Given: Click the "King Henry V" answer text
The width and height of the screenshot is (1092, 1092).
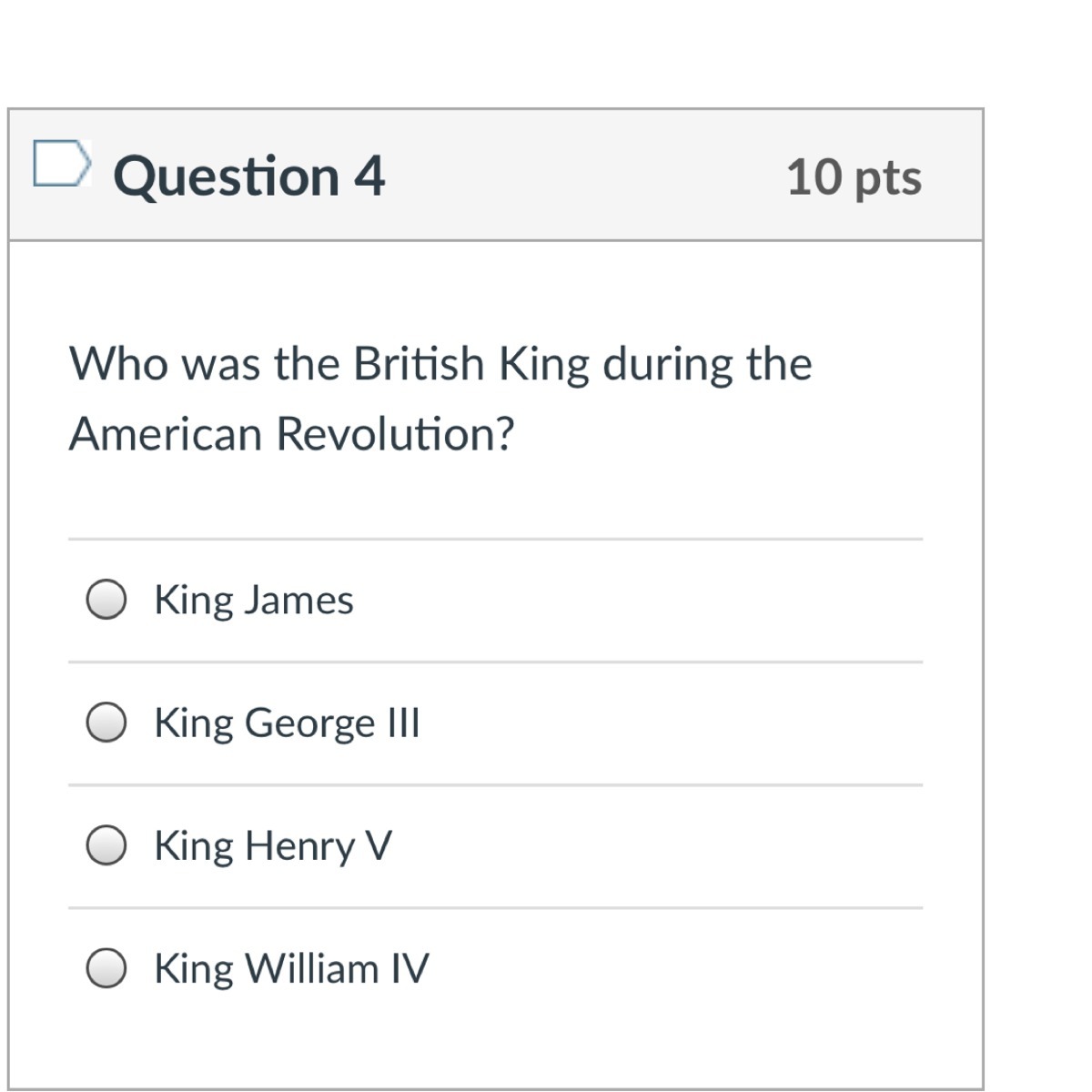Looking at the screenshot, I should (273, 845).
